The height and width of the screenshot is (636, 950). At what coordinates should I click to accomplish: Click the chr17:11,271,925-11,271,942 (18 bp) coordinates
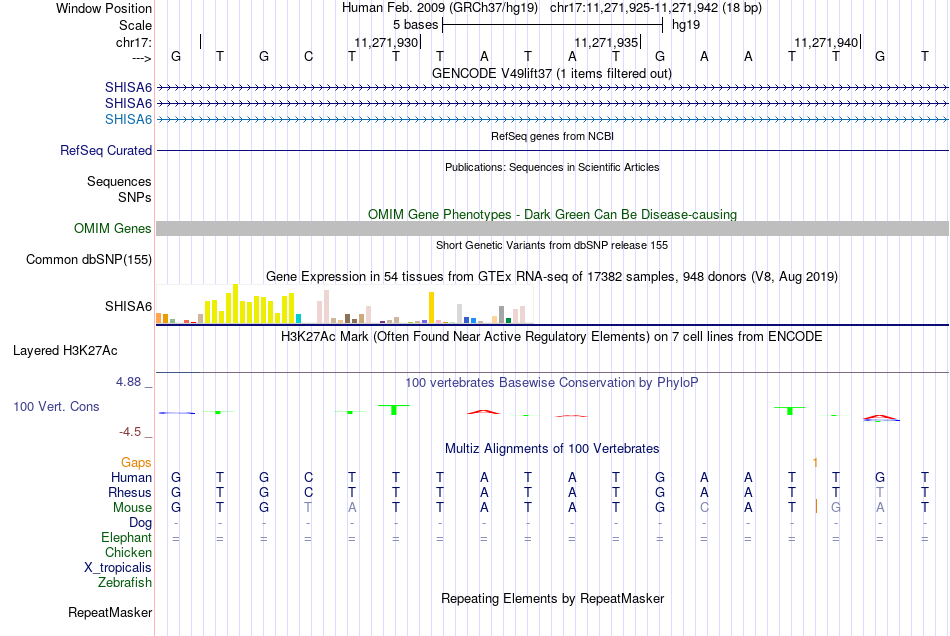pos(656,8)
